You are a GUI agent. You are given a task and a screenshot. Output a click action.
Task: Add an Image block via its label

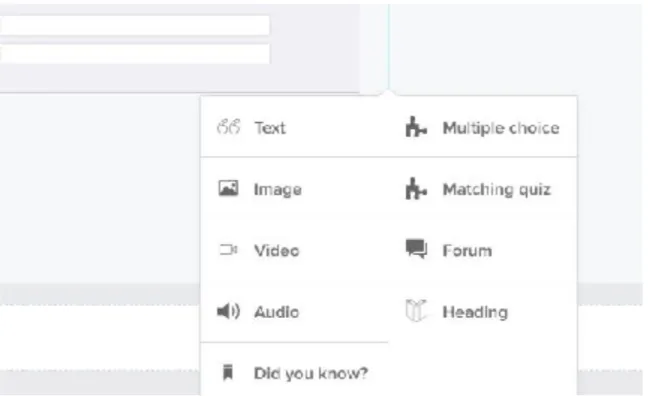(278, 190)
